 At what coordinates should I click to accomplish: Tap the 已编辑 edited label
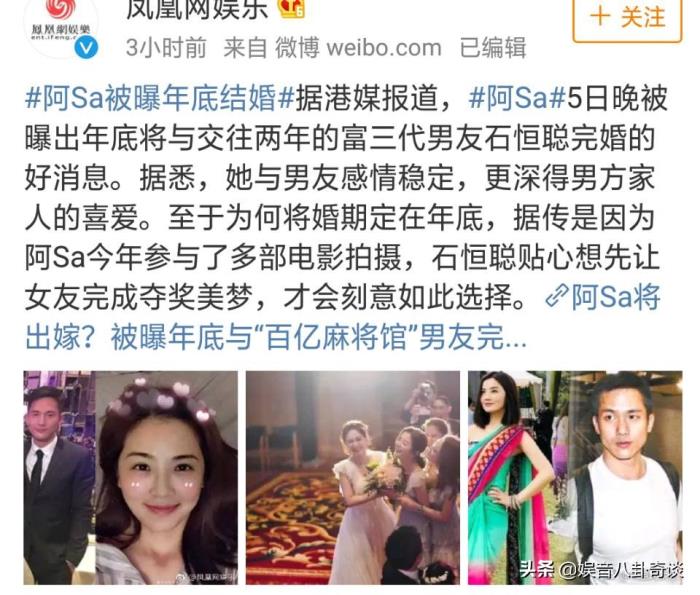point(493,48)
